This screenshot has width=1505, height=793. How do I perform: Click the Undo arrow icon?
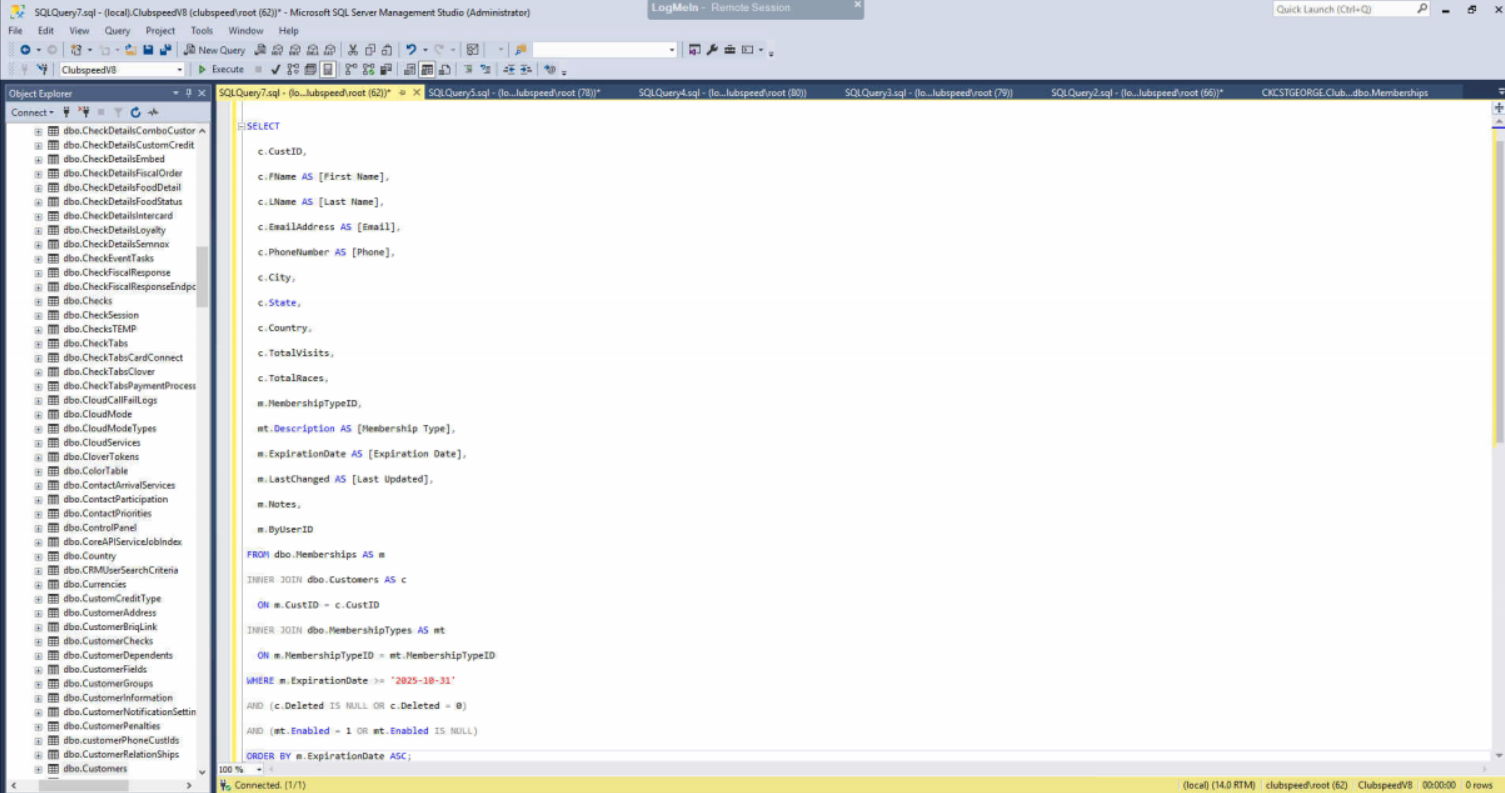point(410,50)
